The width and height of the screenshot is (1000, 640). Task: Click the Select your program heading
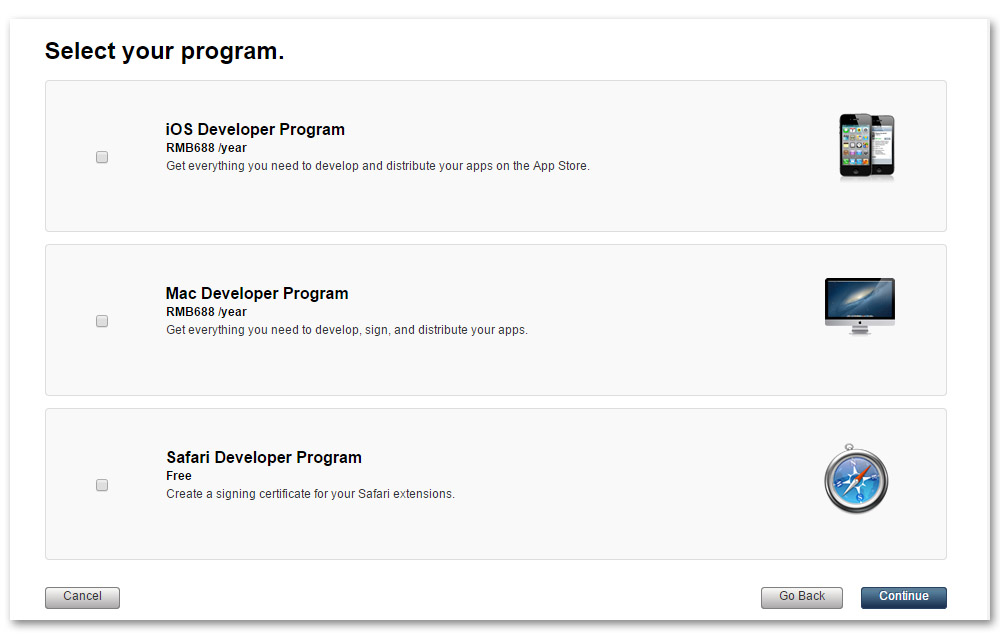(x=165, y=51)
